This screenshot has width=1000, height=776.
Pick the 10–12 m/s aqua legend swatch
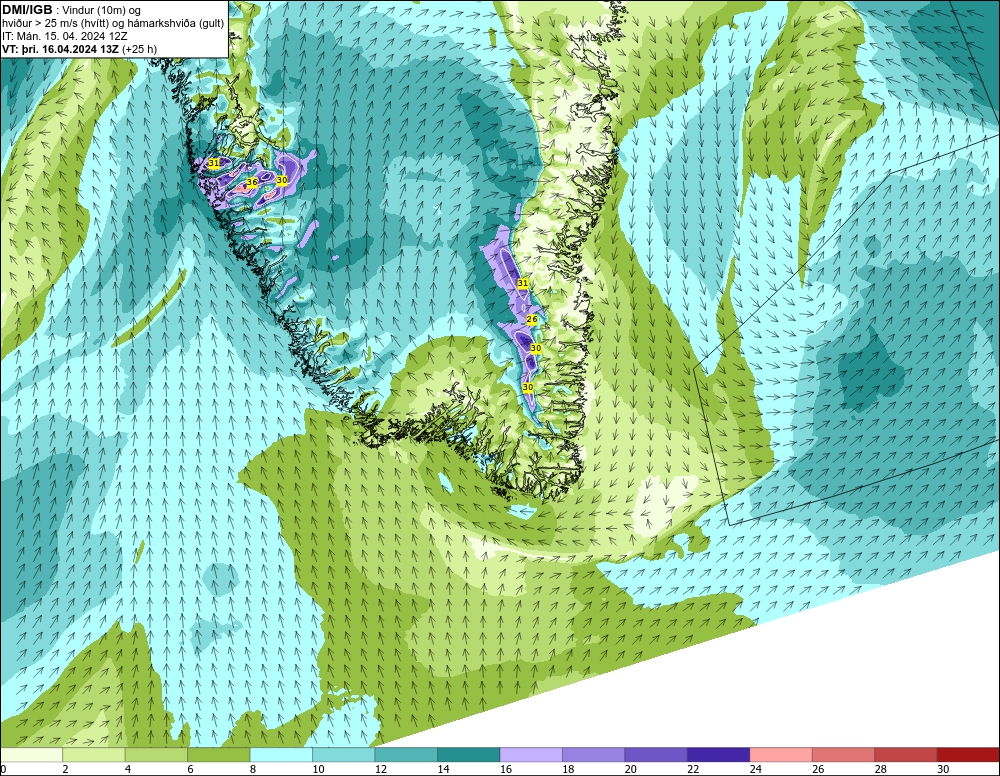coord(344,755)
